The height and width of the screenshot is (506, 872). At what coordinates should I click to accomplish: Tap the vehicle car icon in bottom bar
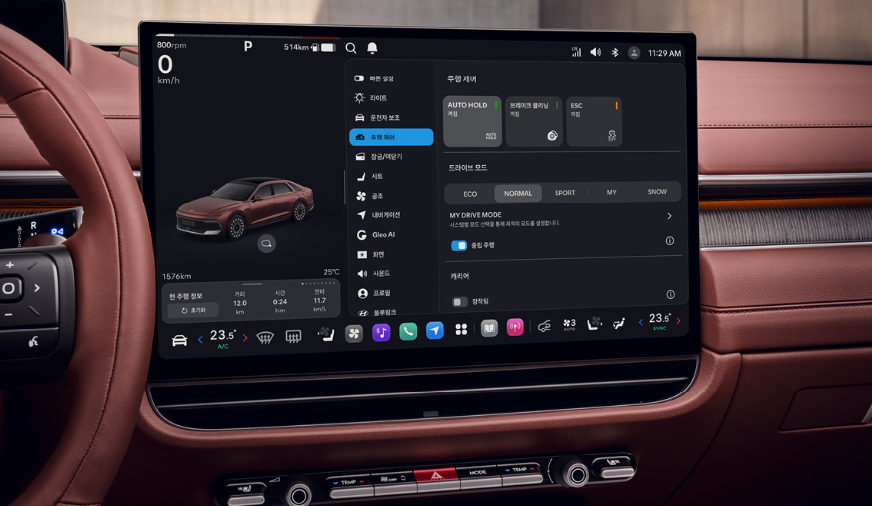point(179,340)
